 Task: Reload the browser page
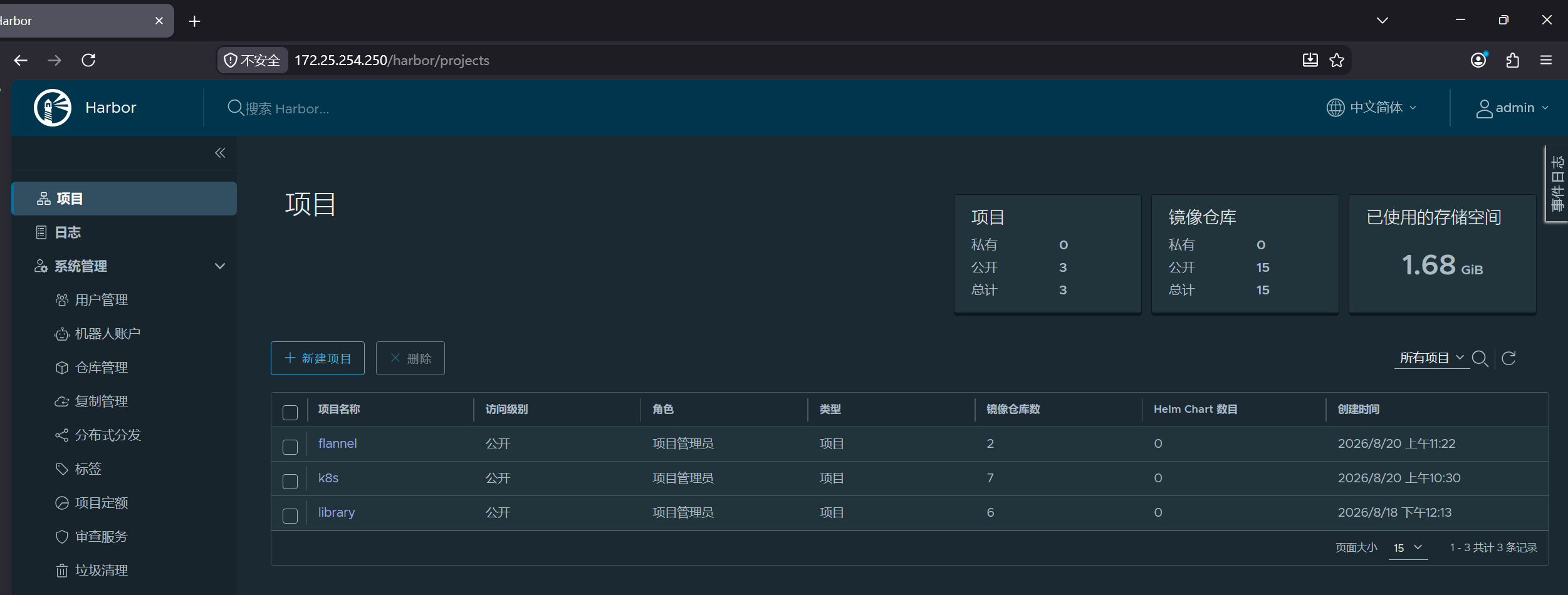pos(88,60)
